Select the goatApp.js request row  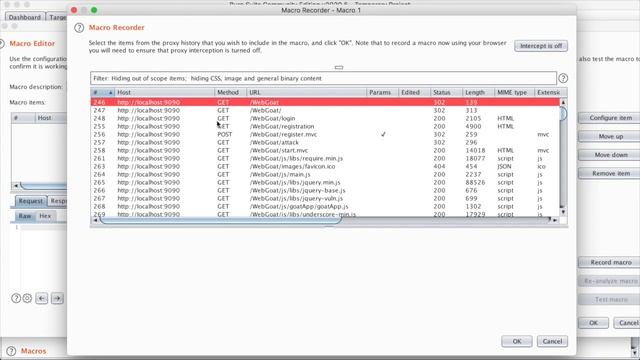pyautogui.click(x=325, y=207)
